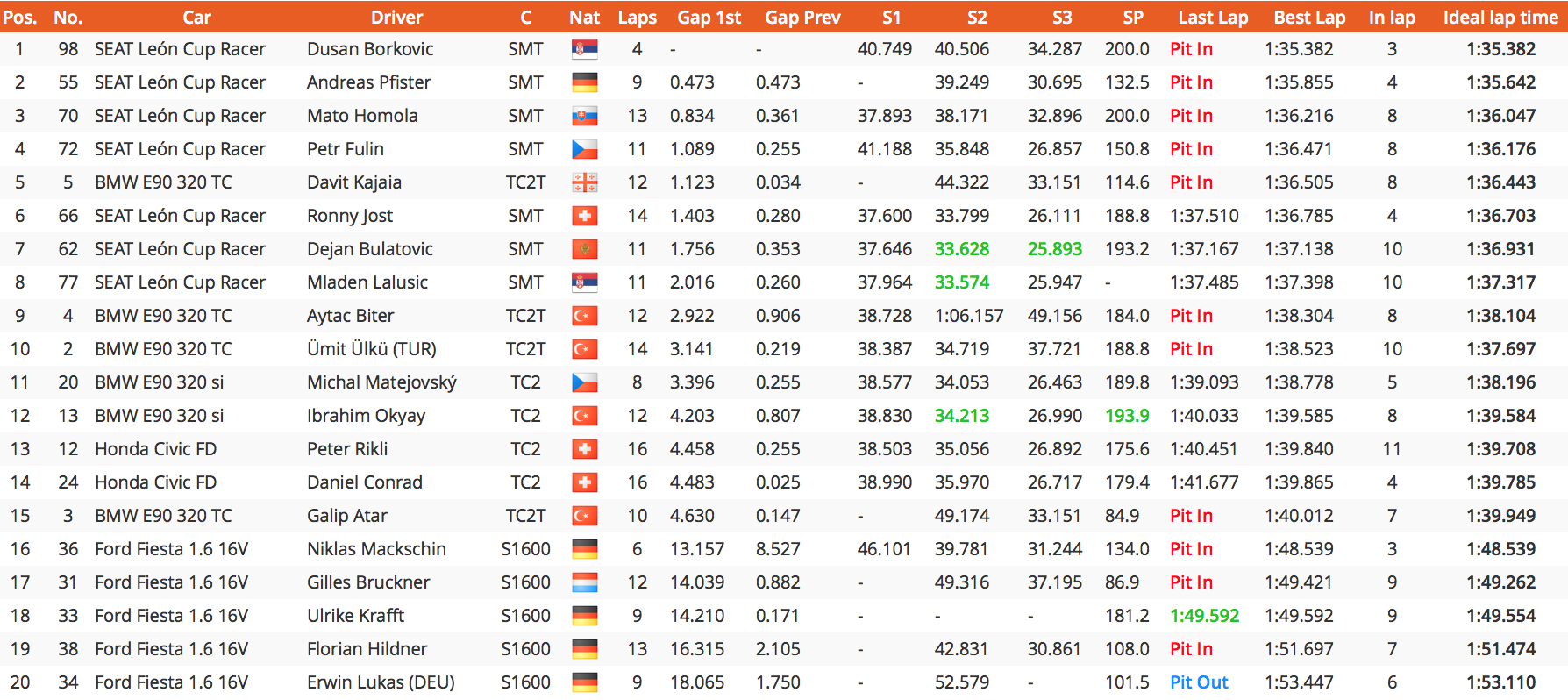Click Czech flag in Petr Fulin row

(x=584, y=149)
